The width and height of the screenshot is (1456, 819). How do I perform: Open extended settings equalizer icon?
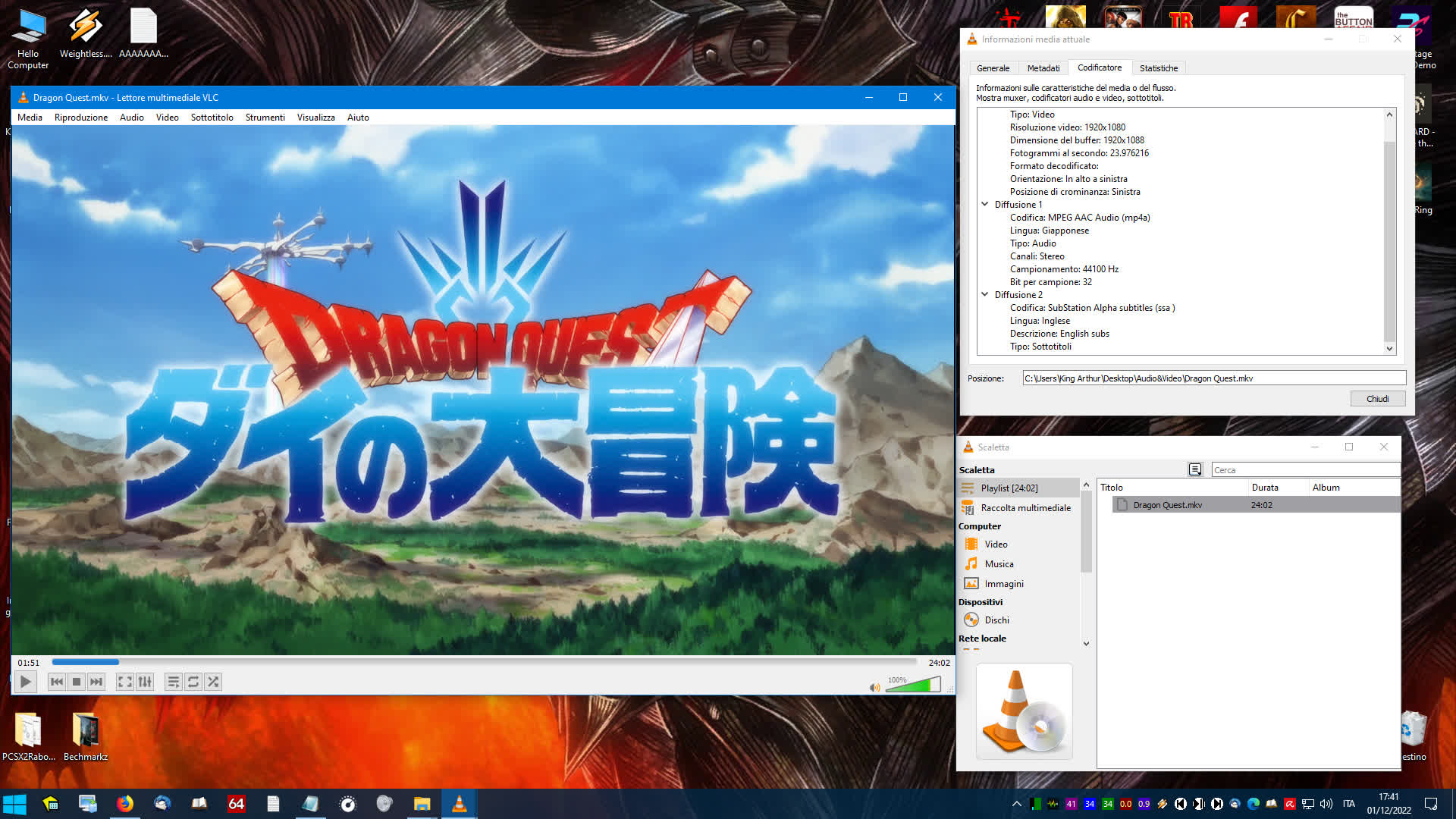(145, 682)
